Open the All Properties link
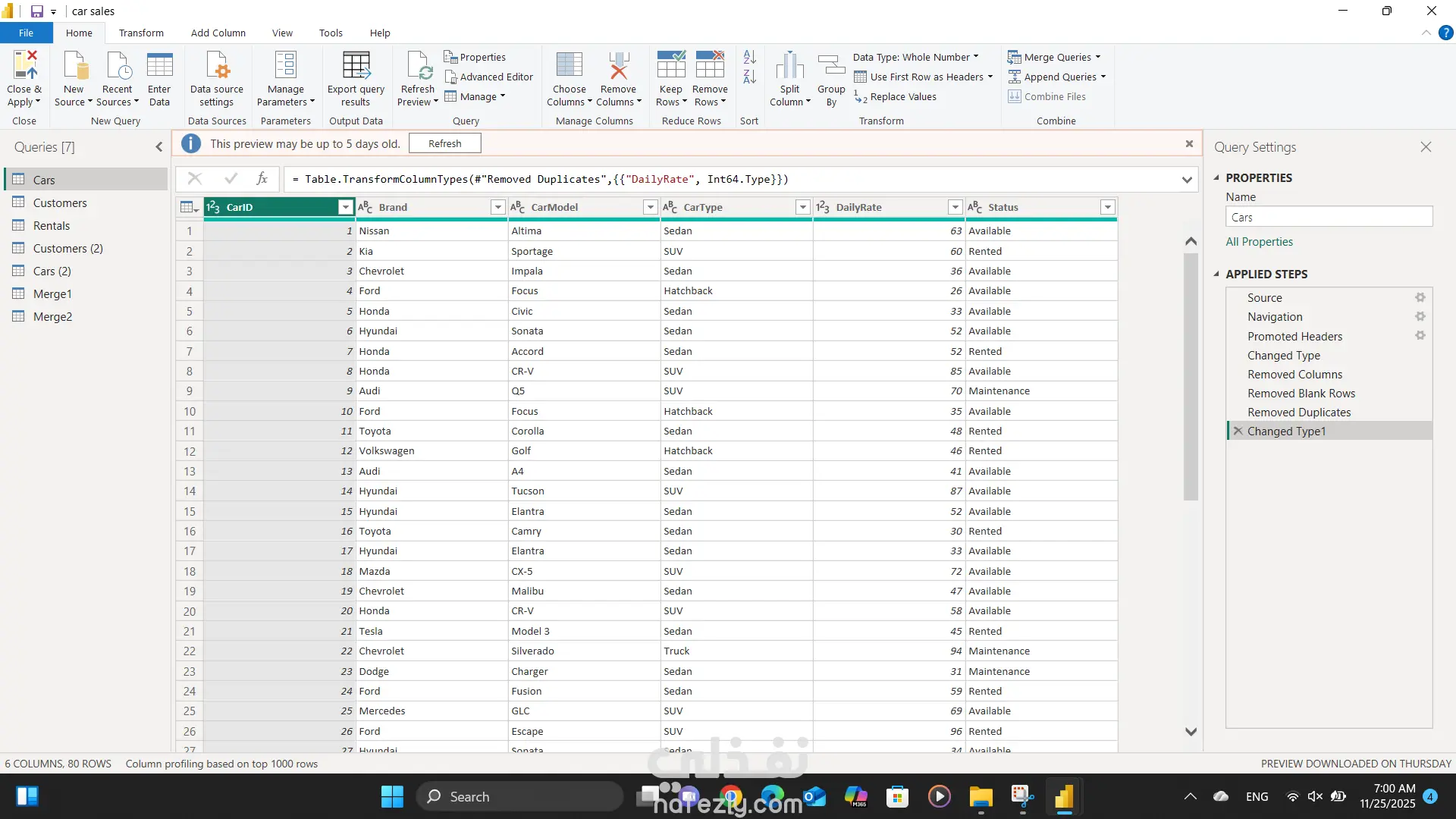Screen dimensions: 1456x819 pos(1259,241)
